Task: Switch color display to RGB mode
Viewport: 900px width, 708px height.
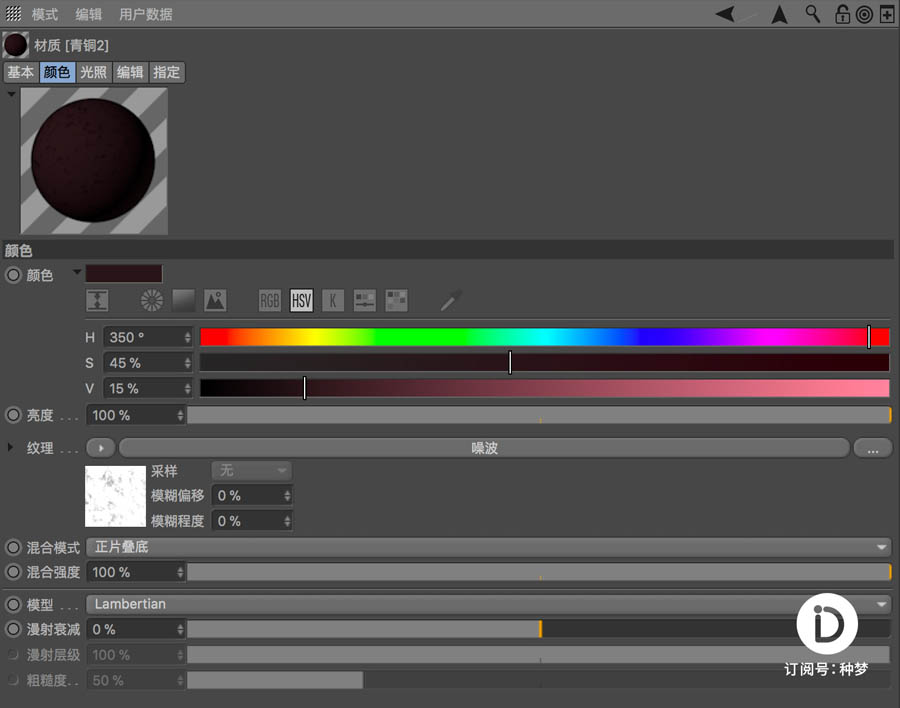Action: (x=269, y=300)
